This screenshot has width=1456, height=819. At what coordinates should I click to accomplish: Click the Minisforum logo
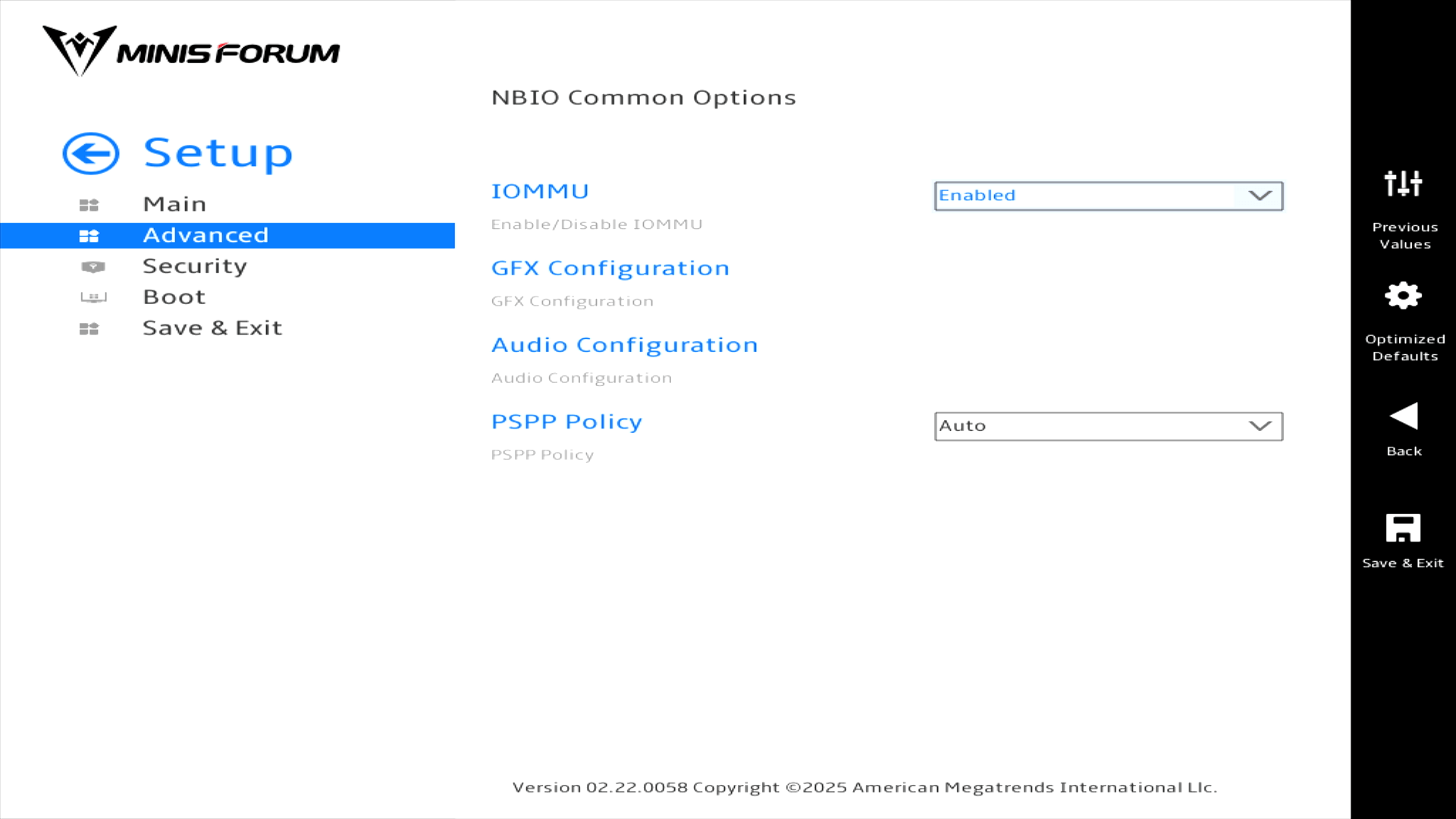[x=191, y=51]
